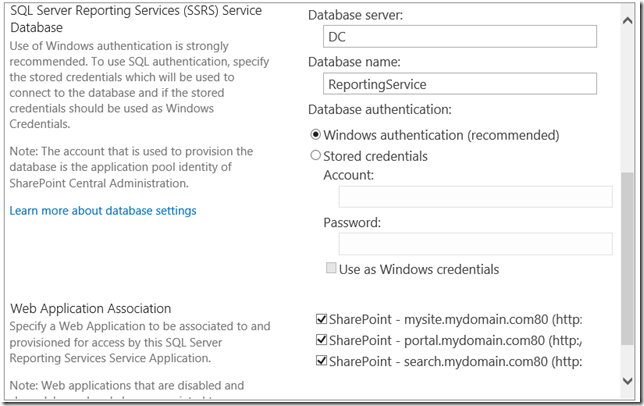The image size is (644, 406).
Task: Uncheck SharePoint mysite.mydomain.com80 web application
Action: pos(321,320)
